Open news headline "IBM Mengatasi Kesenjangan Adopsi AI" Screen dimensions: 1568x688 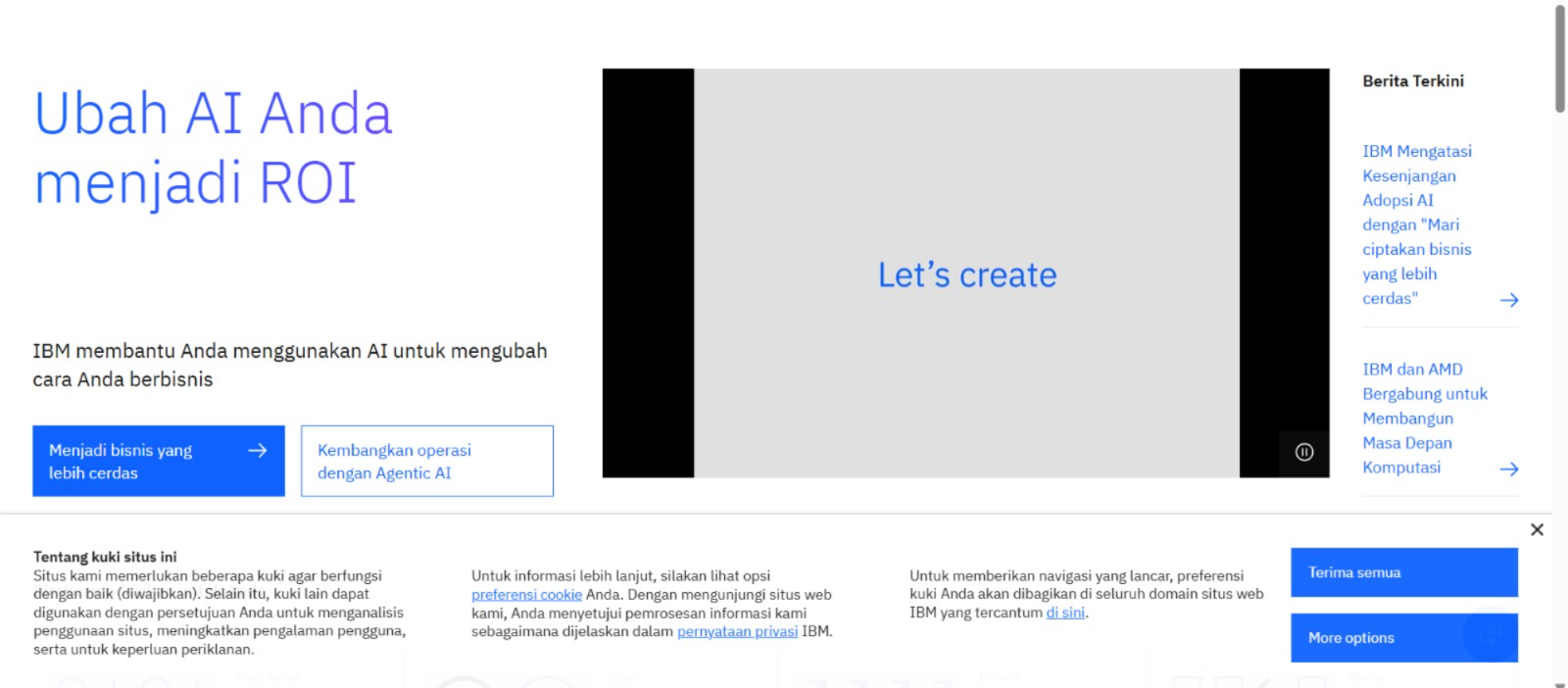(1416, 224)
